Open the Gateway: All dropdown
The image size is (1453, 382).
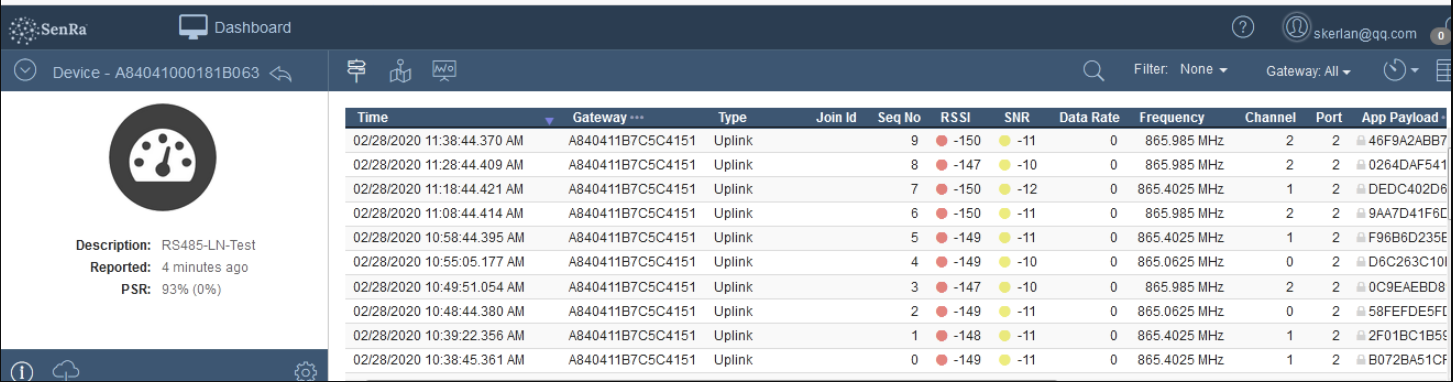click(1308, 71)
